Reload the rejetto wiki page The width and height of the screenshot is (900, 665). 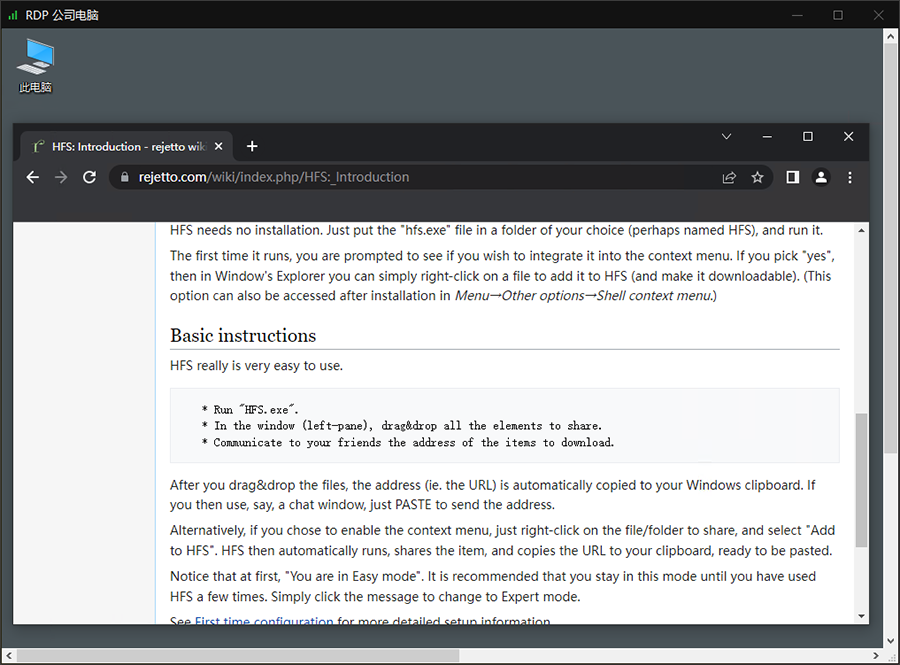pos(90,177)
